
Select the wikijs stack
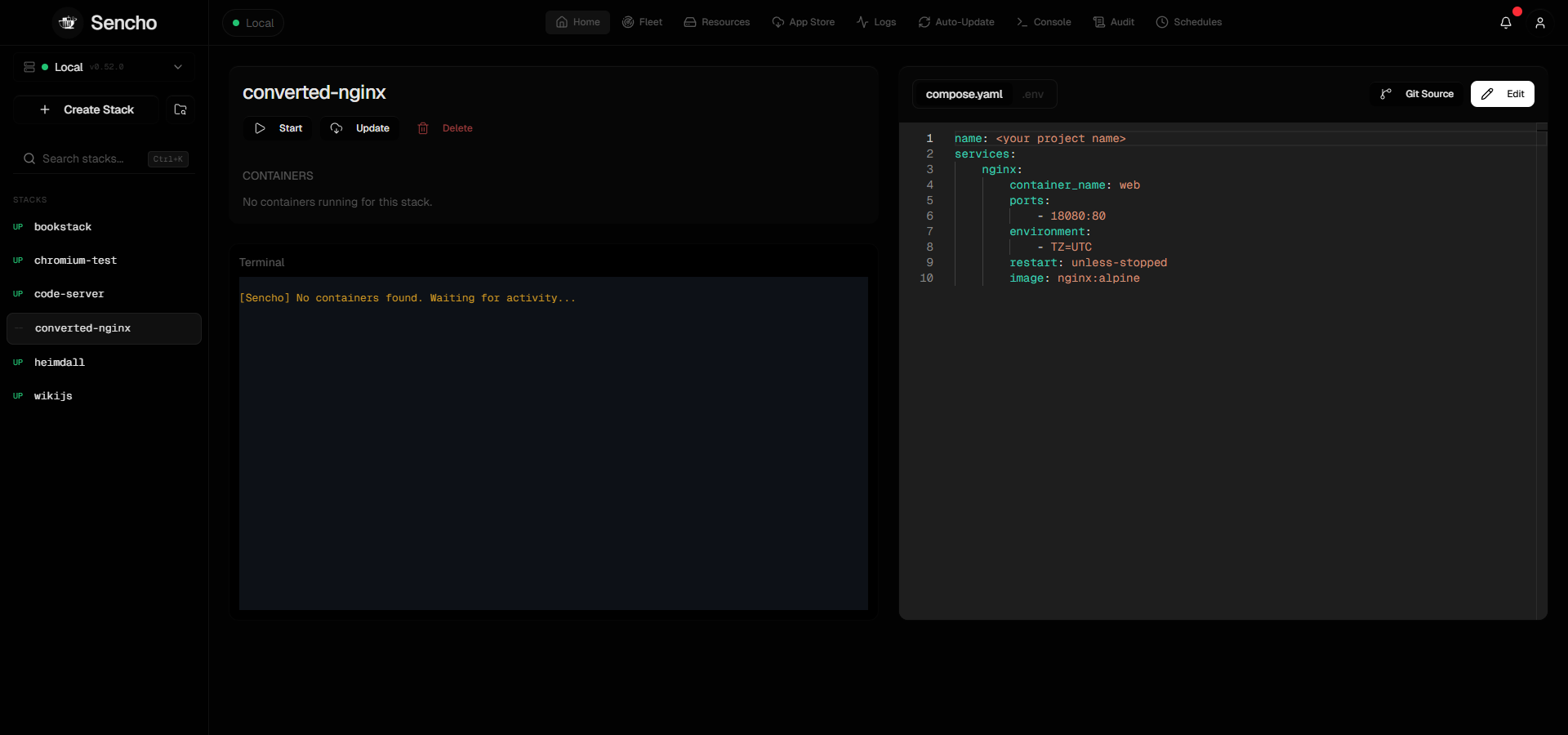(104, 396)
